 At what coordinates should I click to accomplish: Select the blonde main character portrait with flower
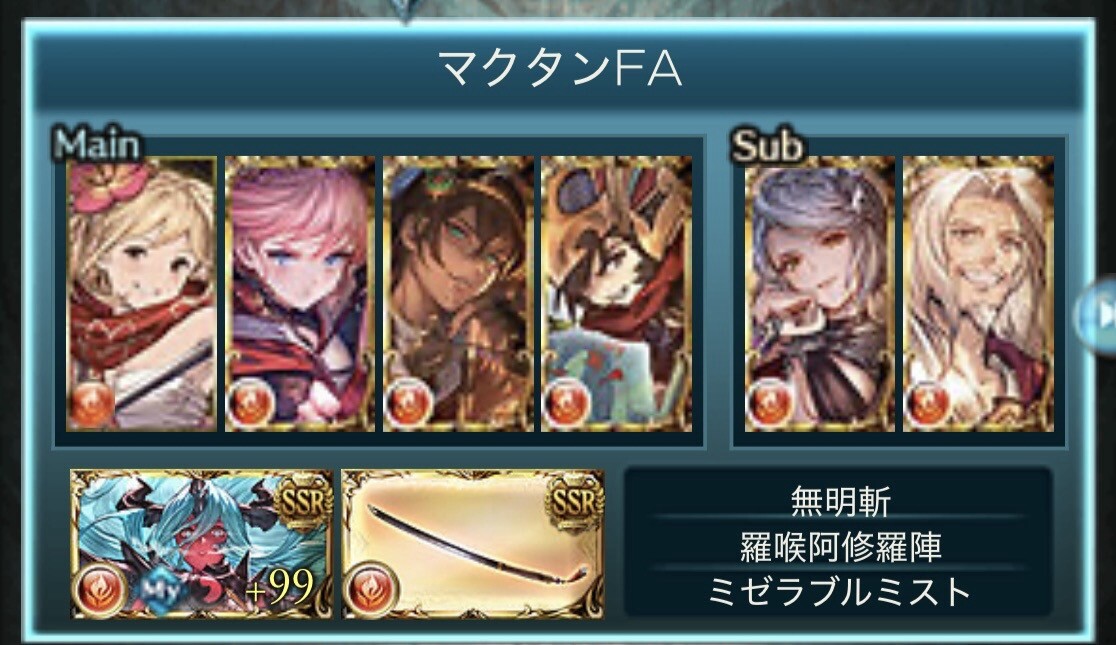[x=142, y=294]
